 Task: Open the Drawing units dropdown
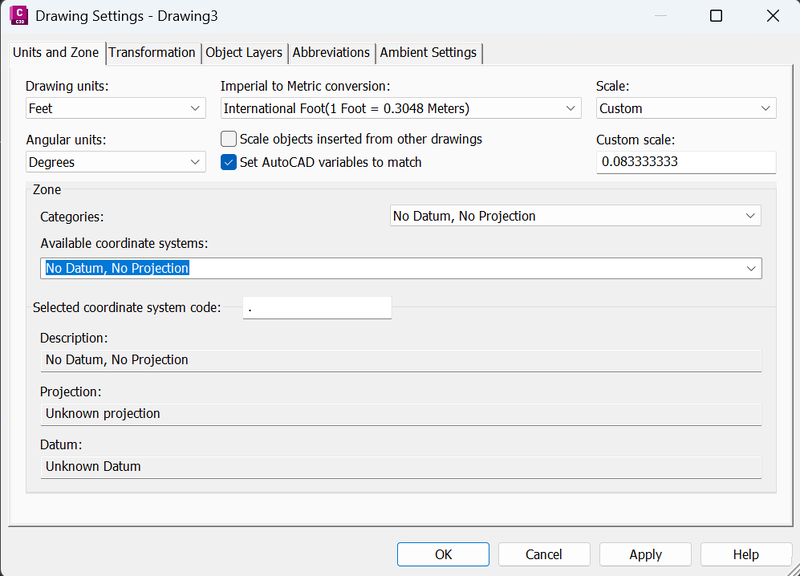115,108
